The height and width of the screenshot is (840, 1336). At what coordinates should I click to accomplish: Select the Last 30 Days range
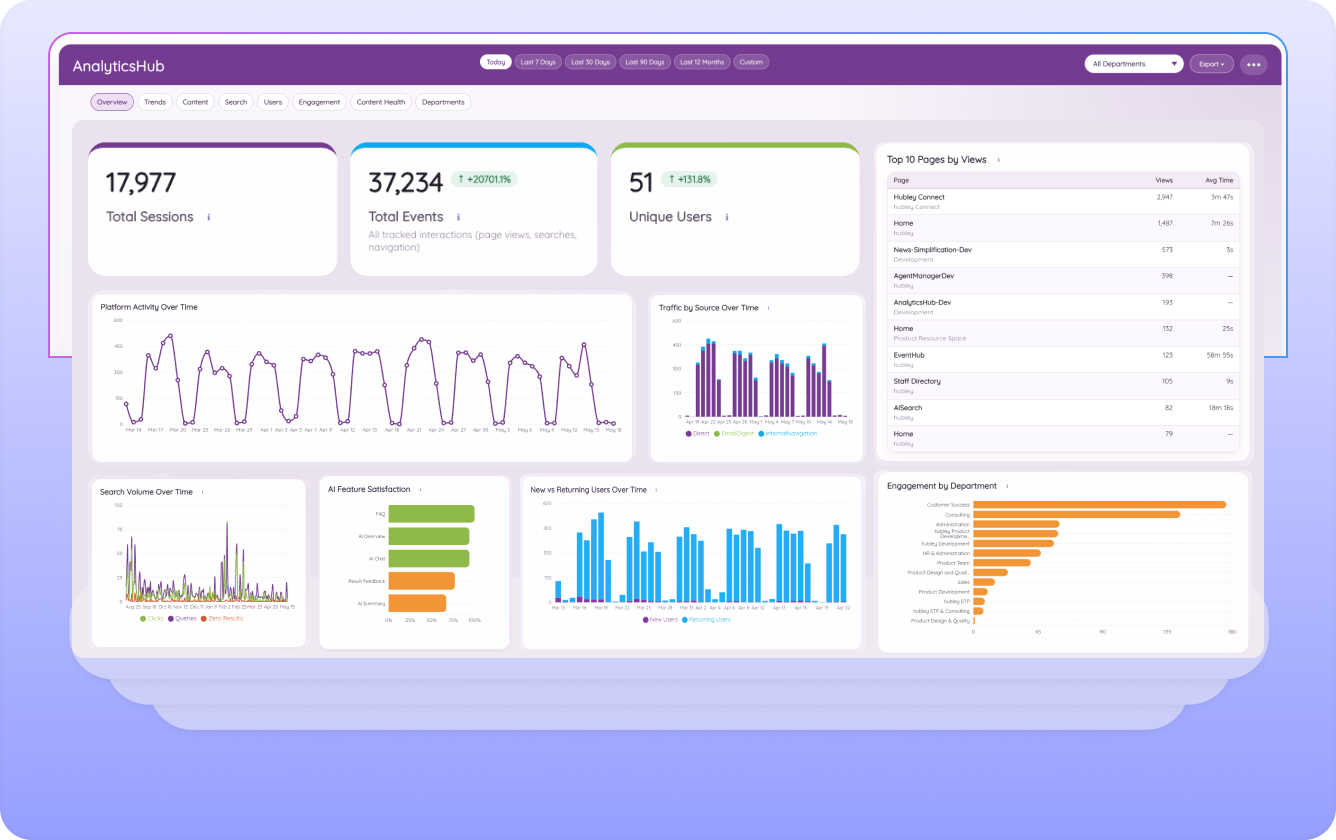[590, 62]
